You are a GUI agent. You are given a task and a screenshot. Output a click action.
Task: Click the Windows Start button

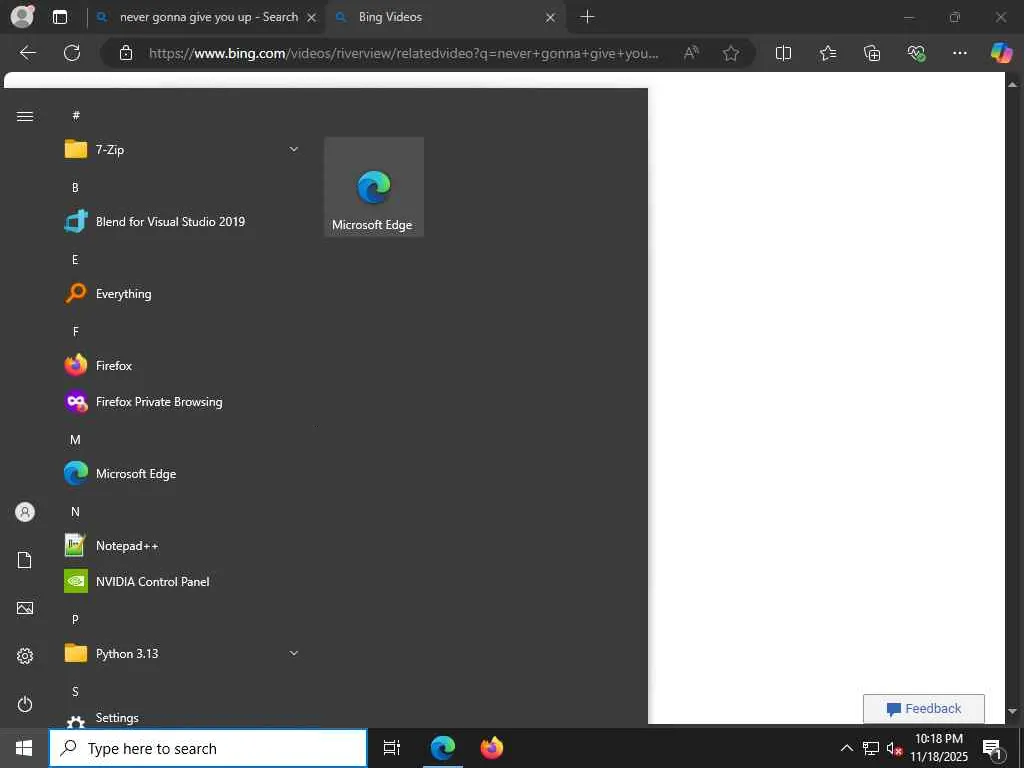click(x=24, y=748)
